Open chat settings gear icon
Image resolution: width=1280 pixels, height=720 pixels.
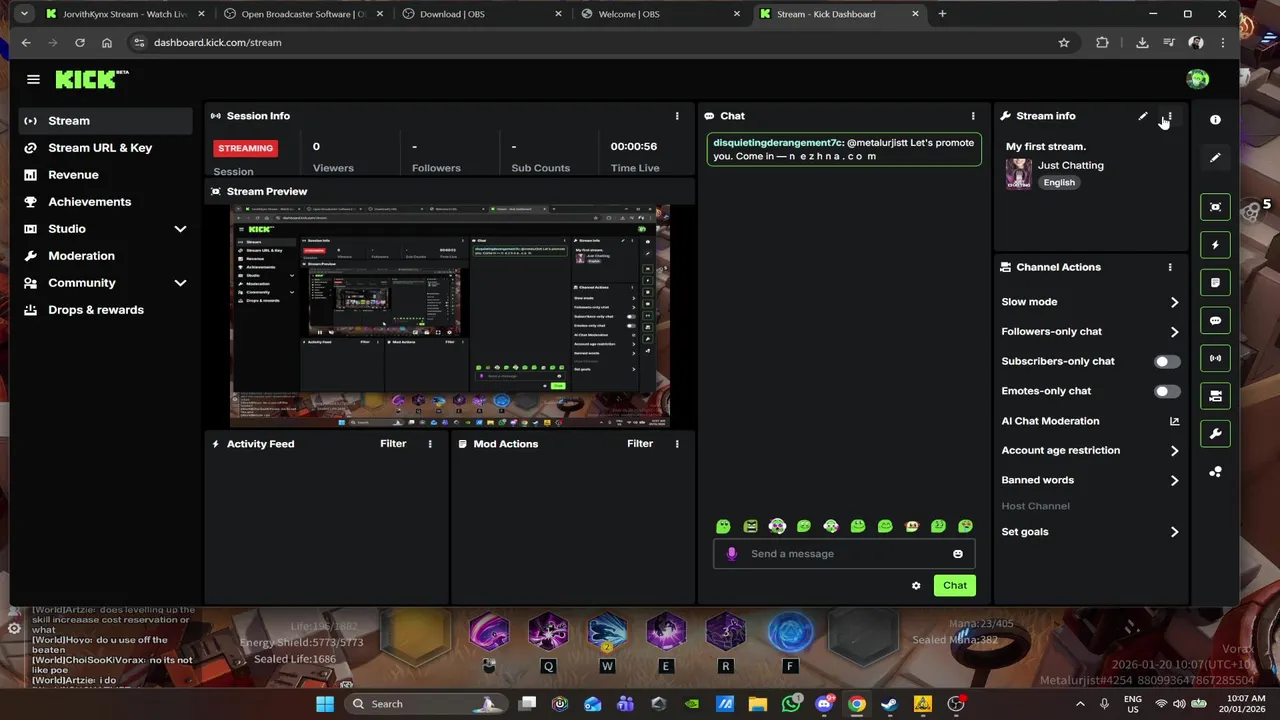(916, 586)
